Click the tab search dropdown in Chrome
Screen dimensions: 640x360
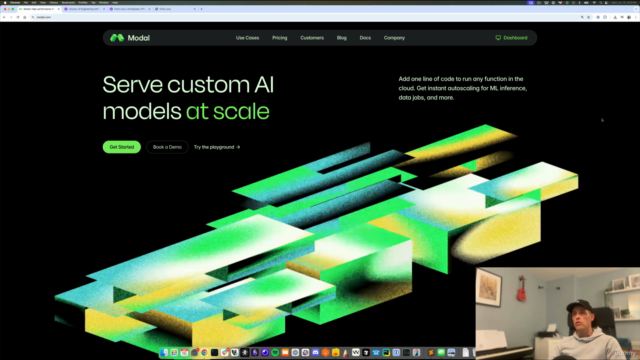(x=636, y=9)
